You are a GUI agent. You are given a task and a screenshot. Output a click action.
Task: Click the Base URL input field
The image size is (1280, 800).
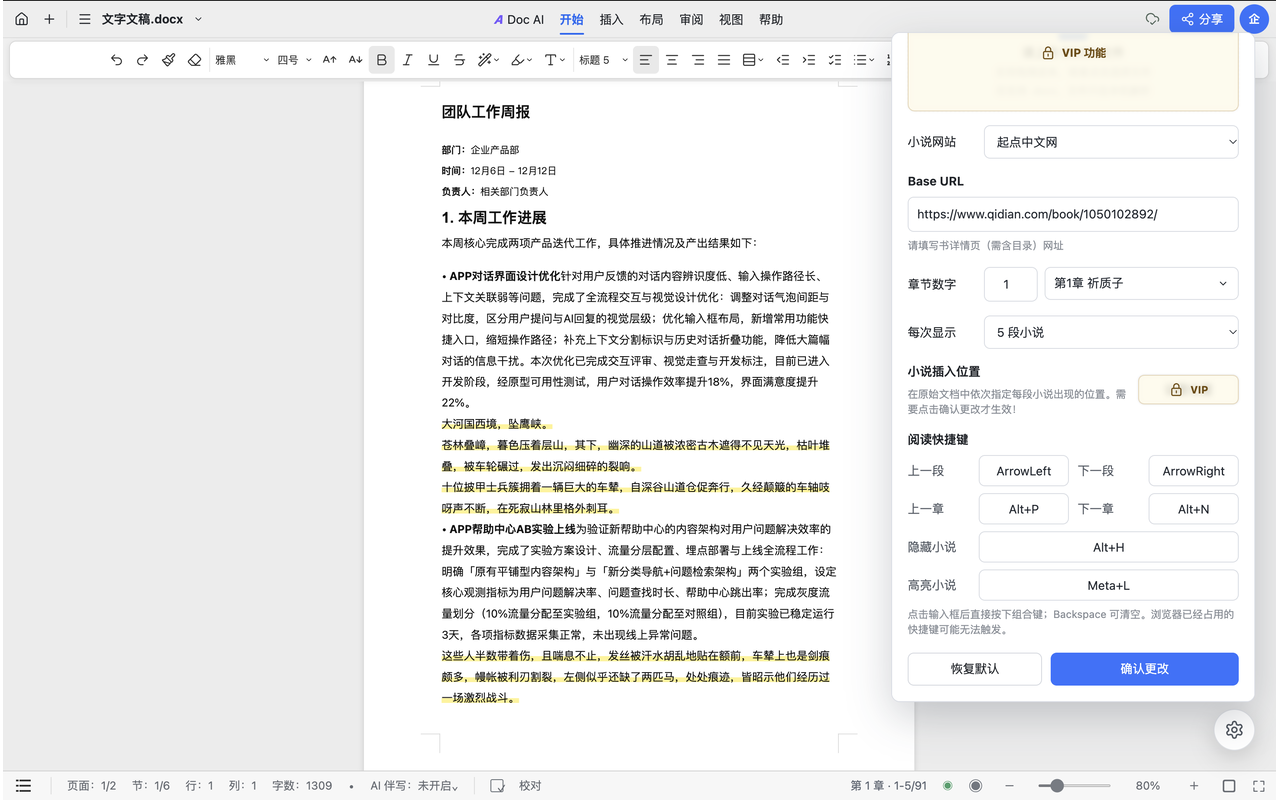pos(1073,214)
